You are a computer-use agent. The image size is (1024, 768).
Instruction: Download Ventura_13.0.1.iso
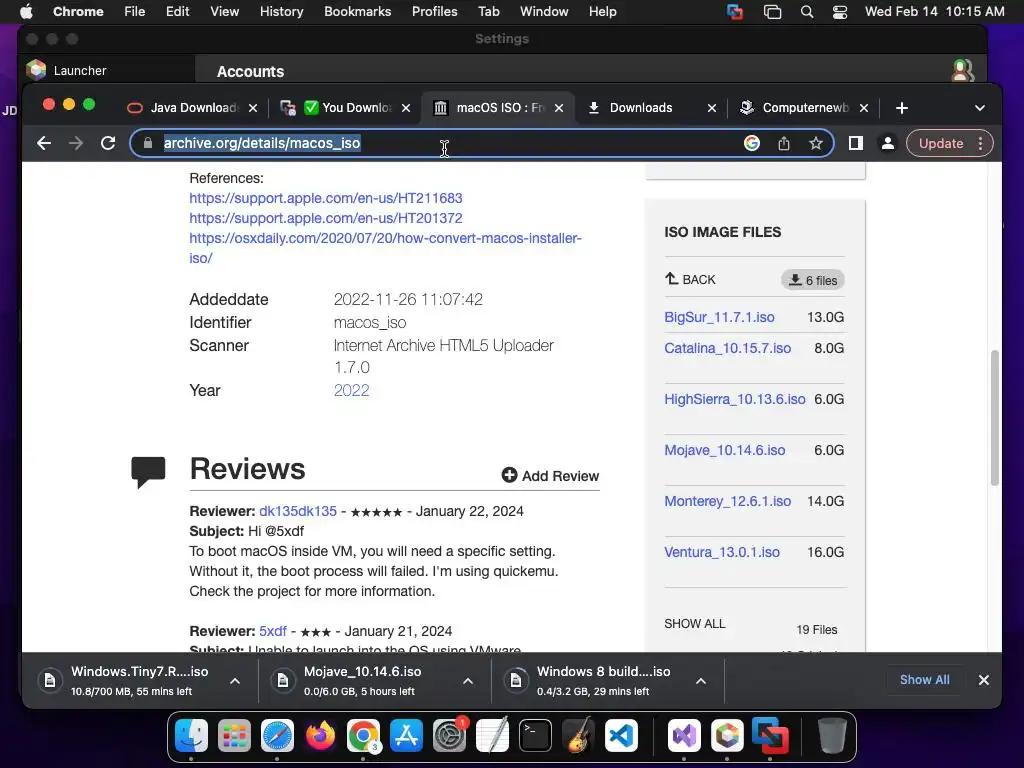(x=722, y=552)
